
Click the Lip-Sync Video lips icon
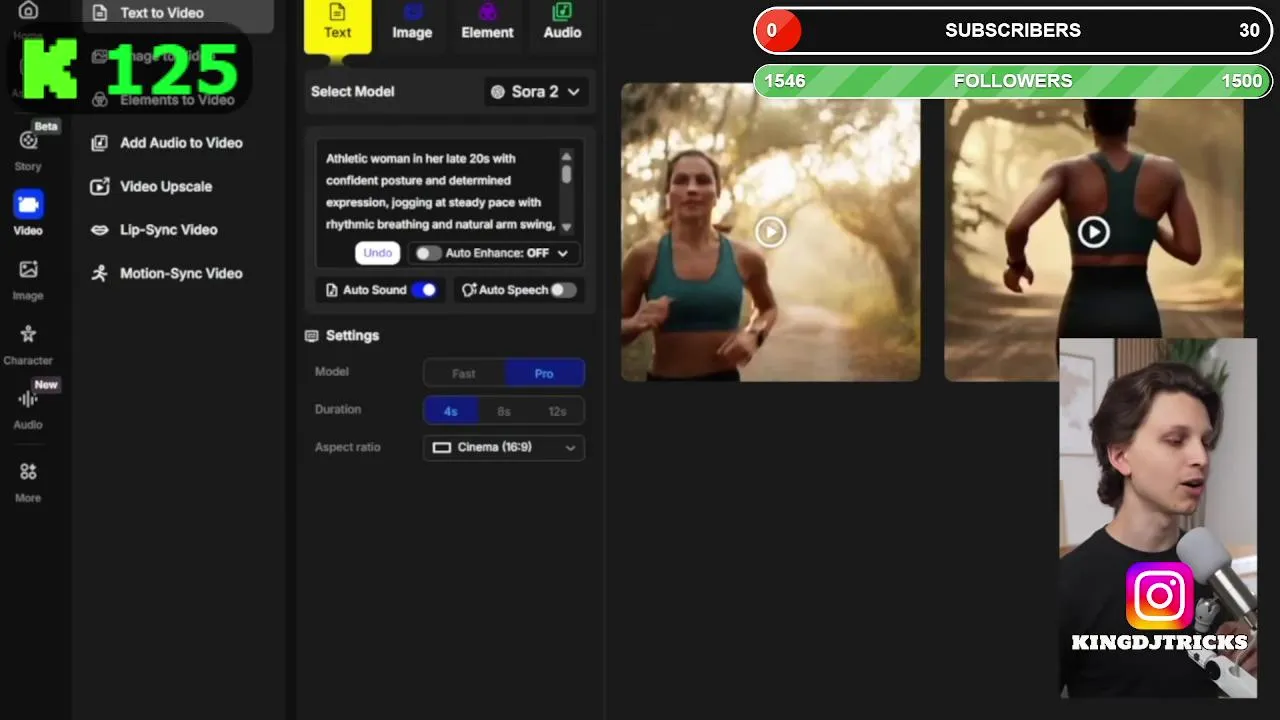tap(99, 230)
